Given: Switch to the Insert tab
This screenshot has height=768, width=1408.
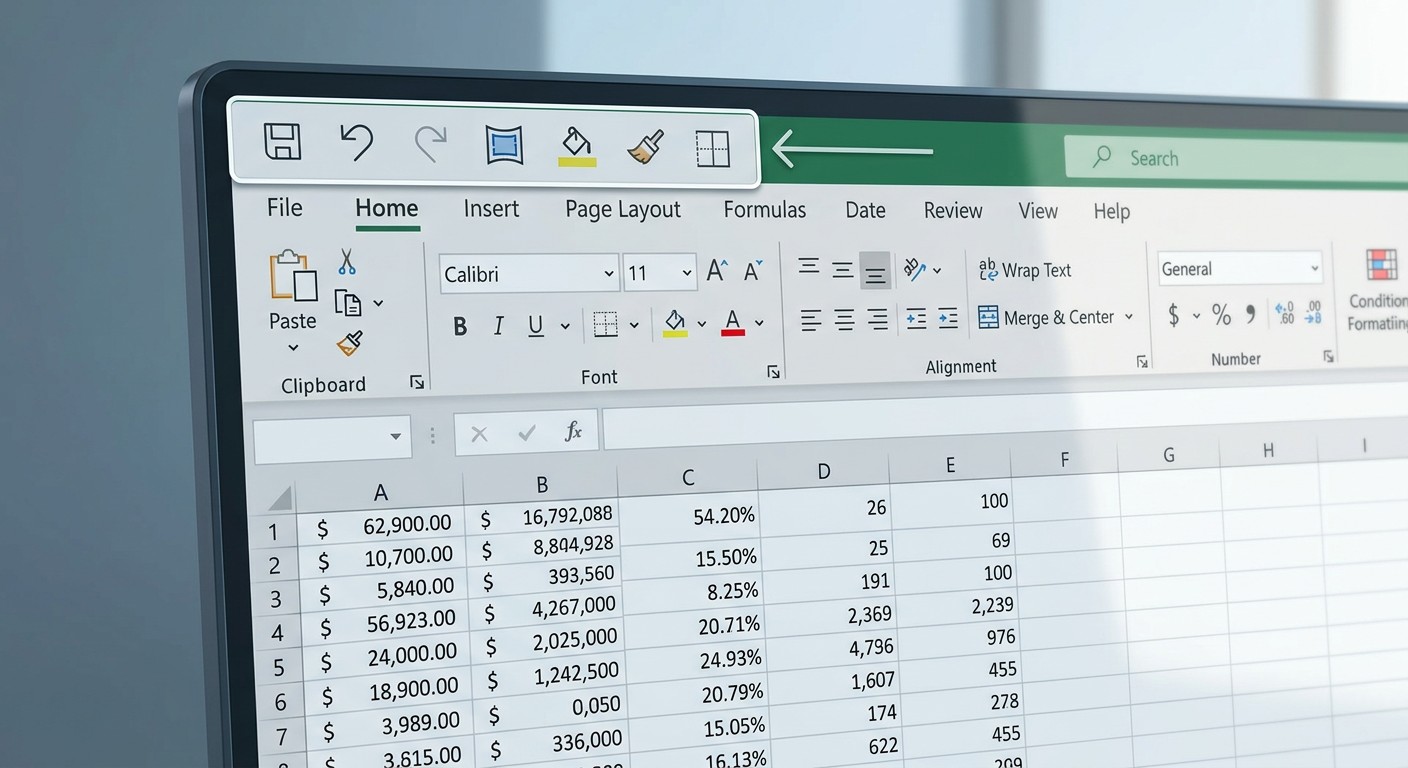Looking at the screenshot, I should [491, 209].
